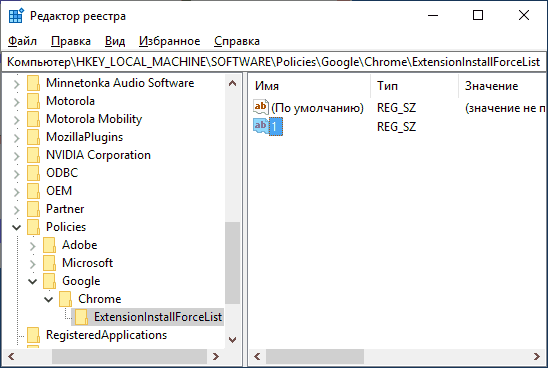Select the Policies folder icon
Screen dimensions: 548x368
pyautogui.click(x=34, y=227)
